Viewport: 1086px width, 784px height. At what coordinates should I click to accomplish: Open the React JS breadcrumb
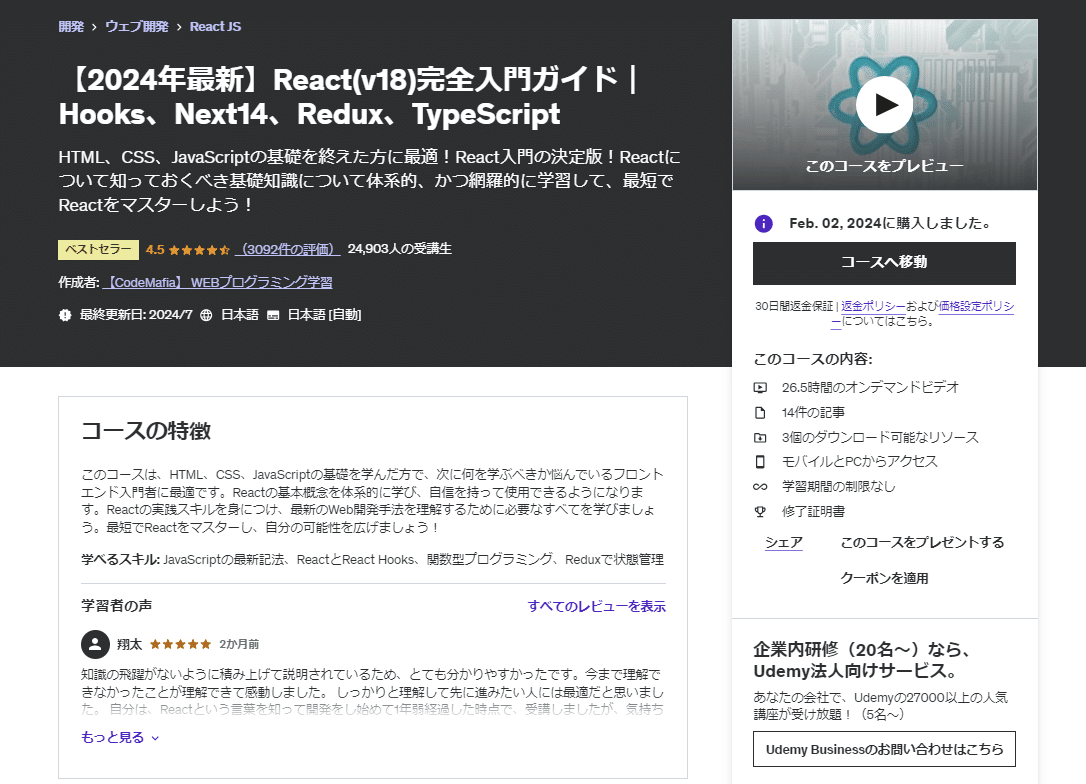click(215, 27)
